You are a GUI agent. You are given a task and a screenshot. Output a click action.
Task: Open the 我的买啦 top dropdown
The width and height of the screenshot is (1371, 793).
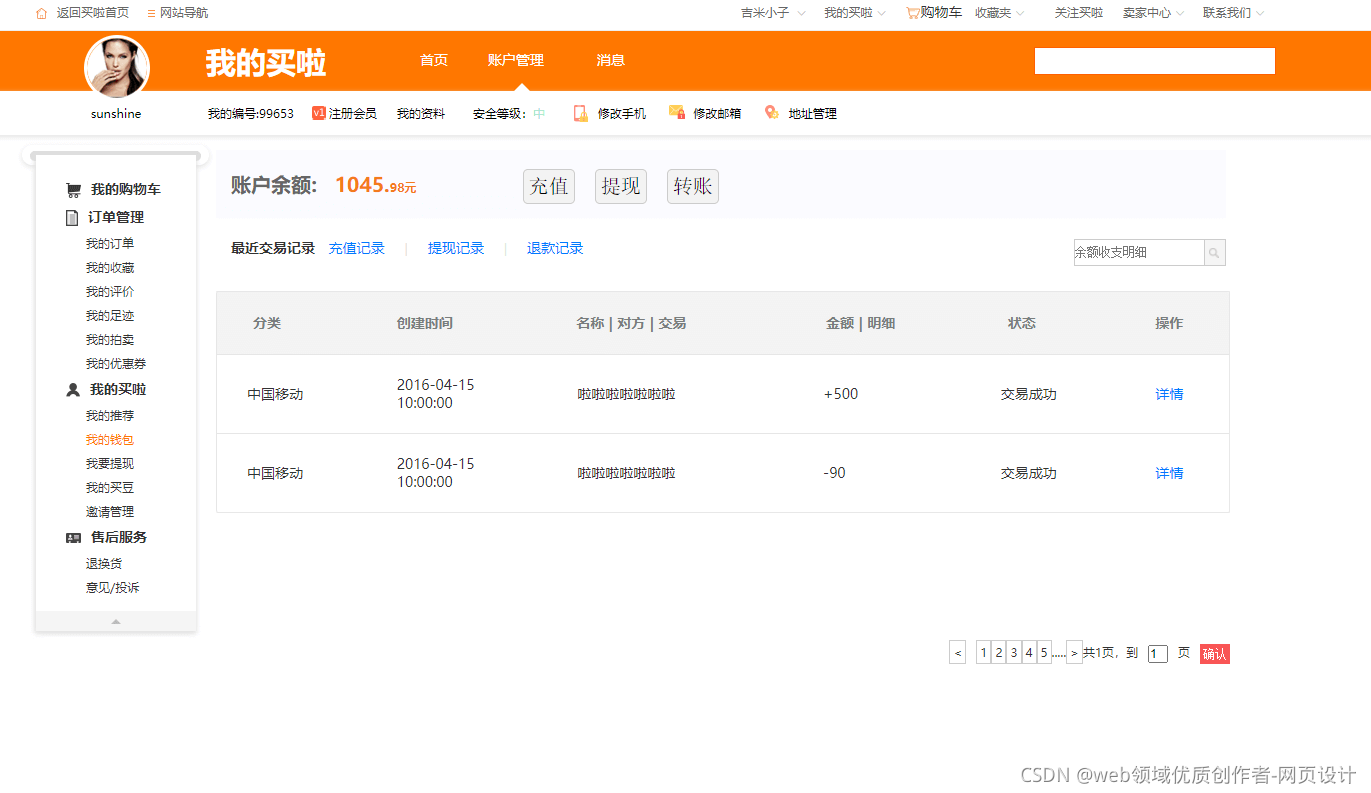[x=855, y=13]
